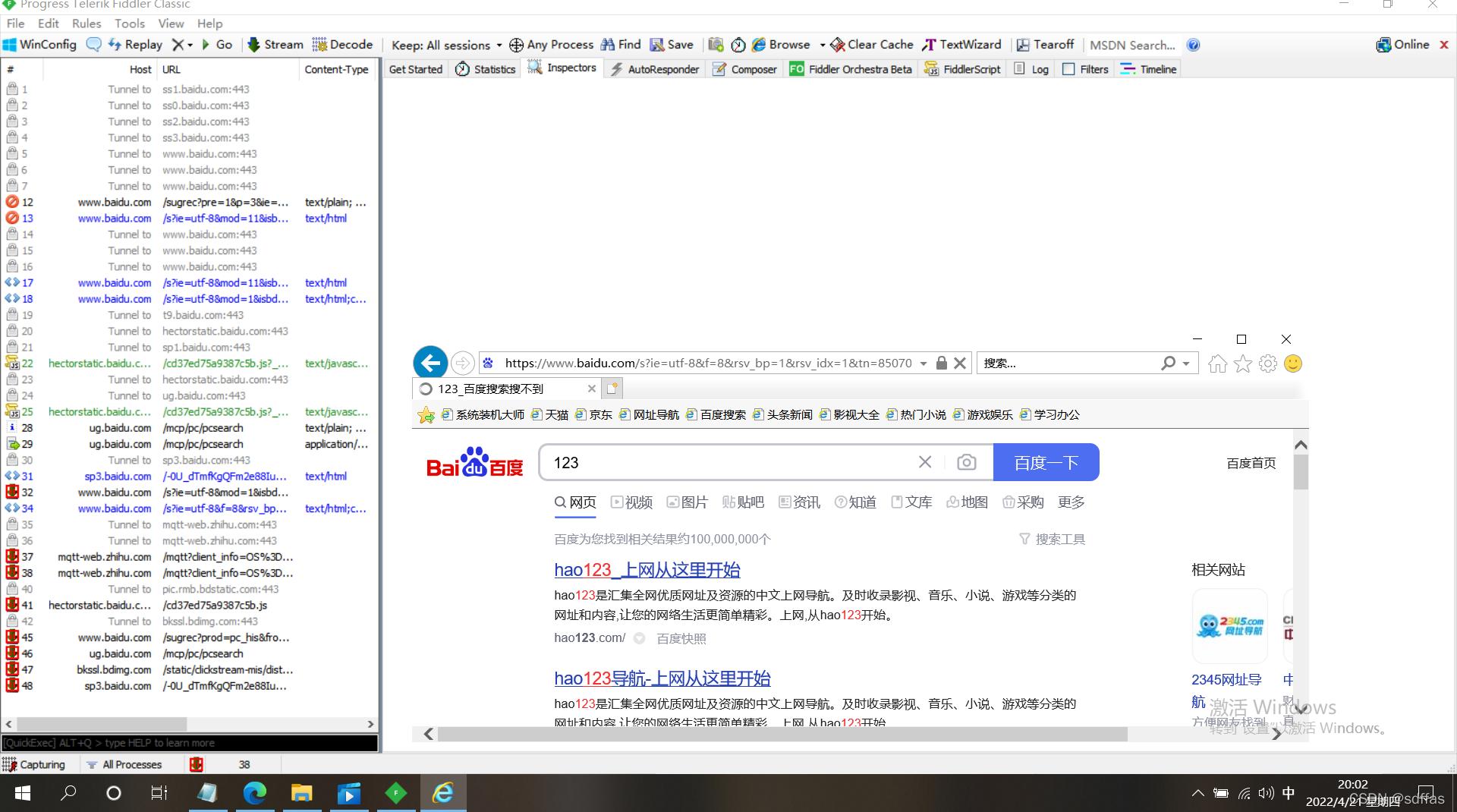Switch to the Filters tab
Image resolution: width=1457 pixels, height=812 pixels.
pos(1085,69)
